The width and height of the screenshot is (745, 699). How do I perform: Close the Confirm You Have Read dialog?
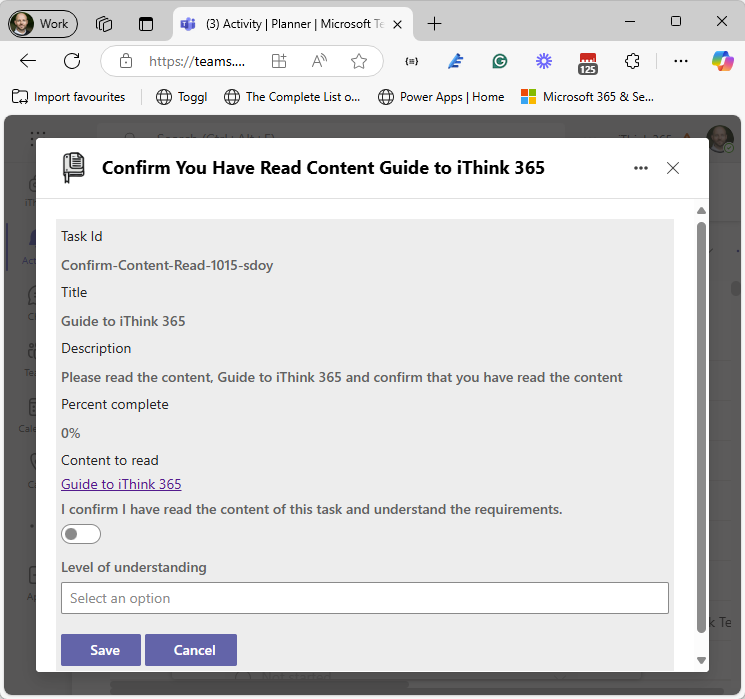(x=673, y=168)
